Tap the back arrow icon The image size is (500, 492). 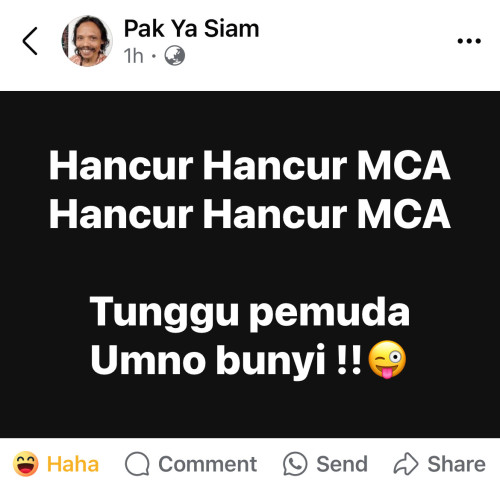point(30,41)
